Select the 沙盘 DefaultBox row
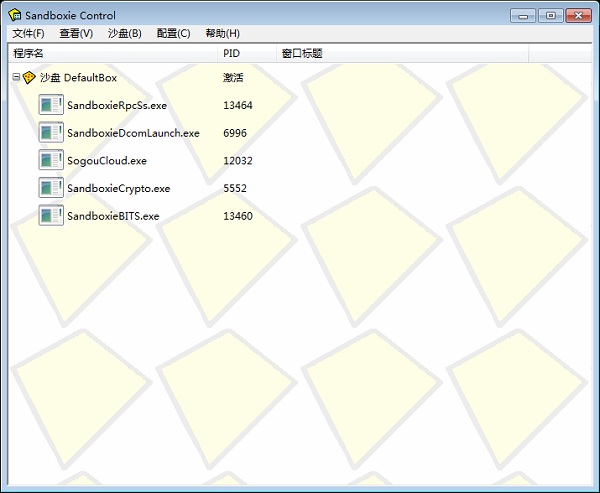The image size is (600, 493). [x=78, y=78]
